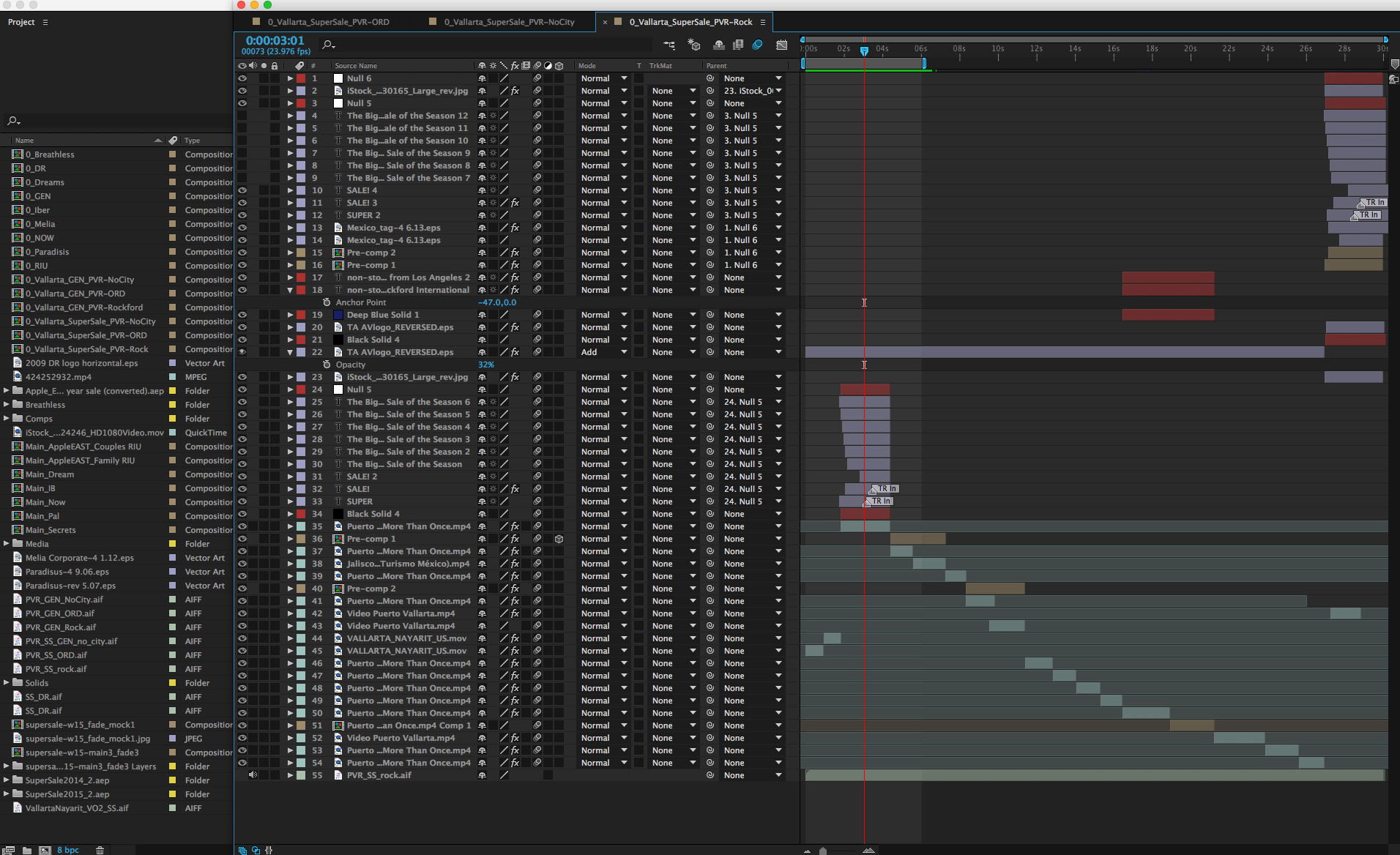The width and height of the screenshot is (1400, 855).
Task: Click parent pick whip for Null 6 layer
Action: coord(710,78)
